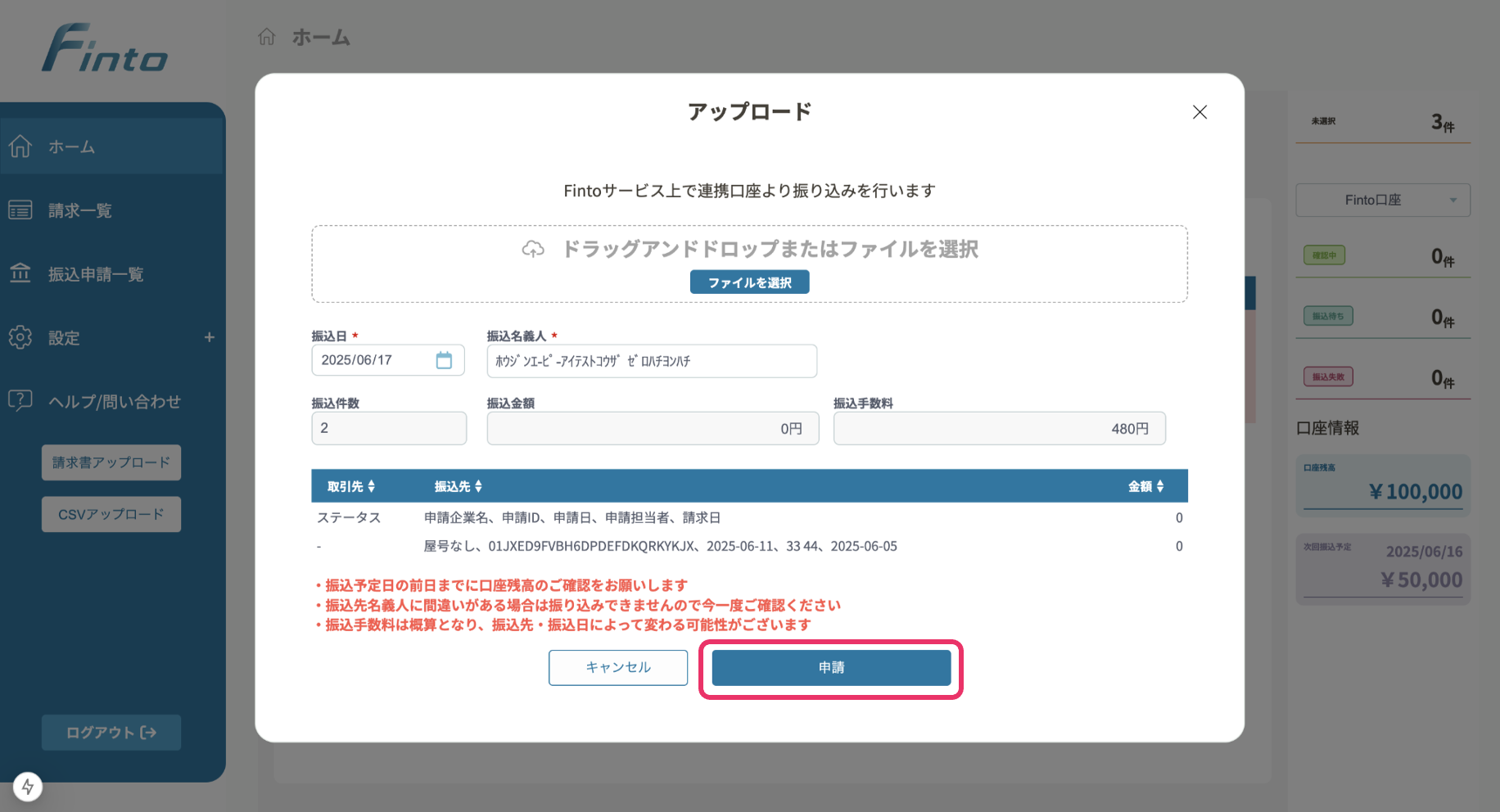
Task: Click the home icon in breadcrumb
Action: (267, 37)
